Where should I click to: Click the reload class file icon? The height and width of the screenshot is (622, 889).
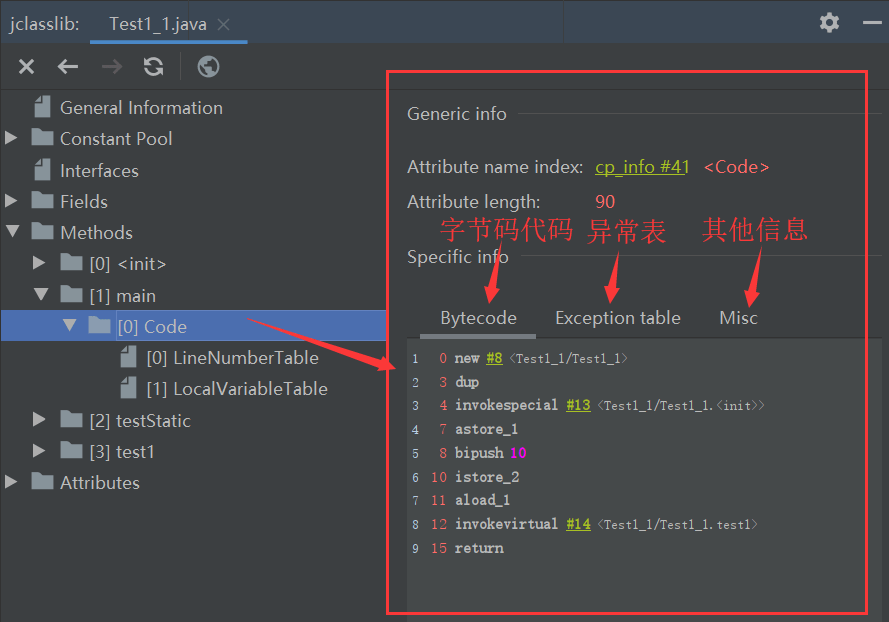coord(153,67)
